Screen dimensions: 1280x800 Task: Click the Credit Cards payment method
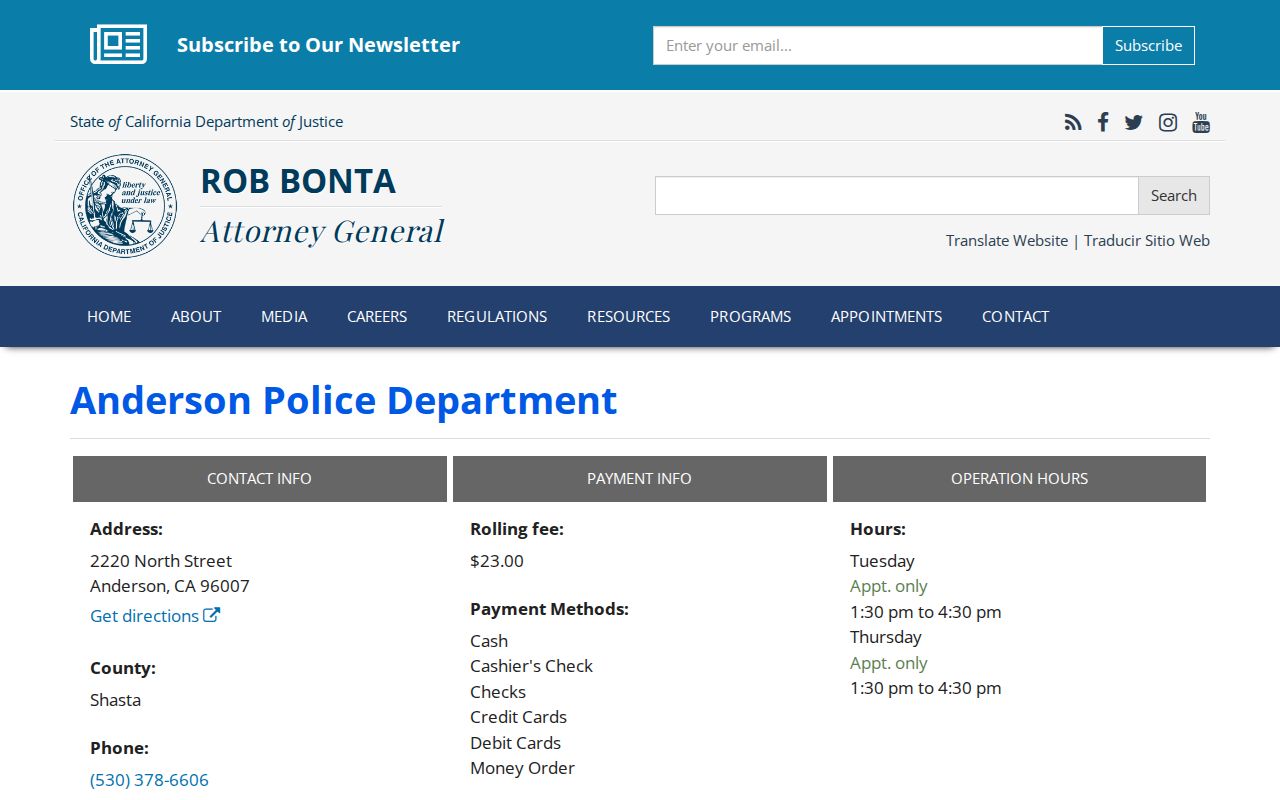pyautogui.click(x=518, y=717)
